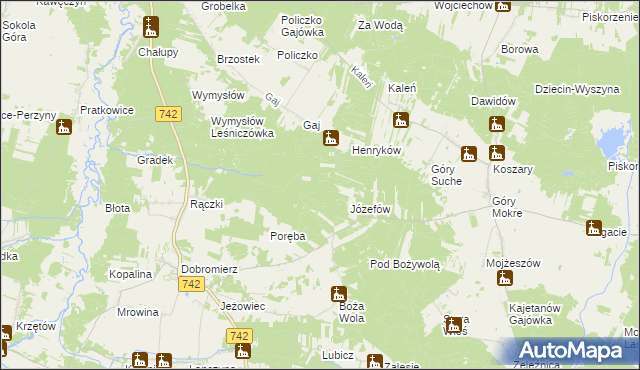This screenshot has height=370, width=640.
Task: Select the Sokola Góra label
Action: pyautogui.click(x=19, y=31)
